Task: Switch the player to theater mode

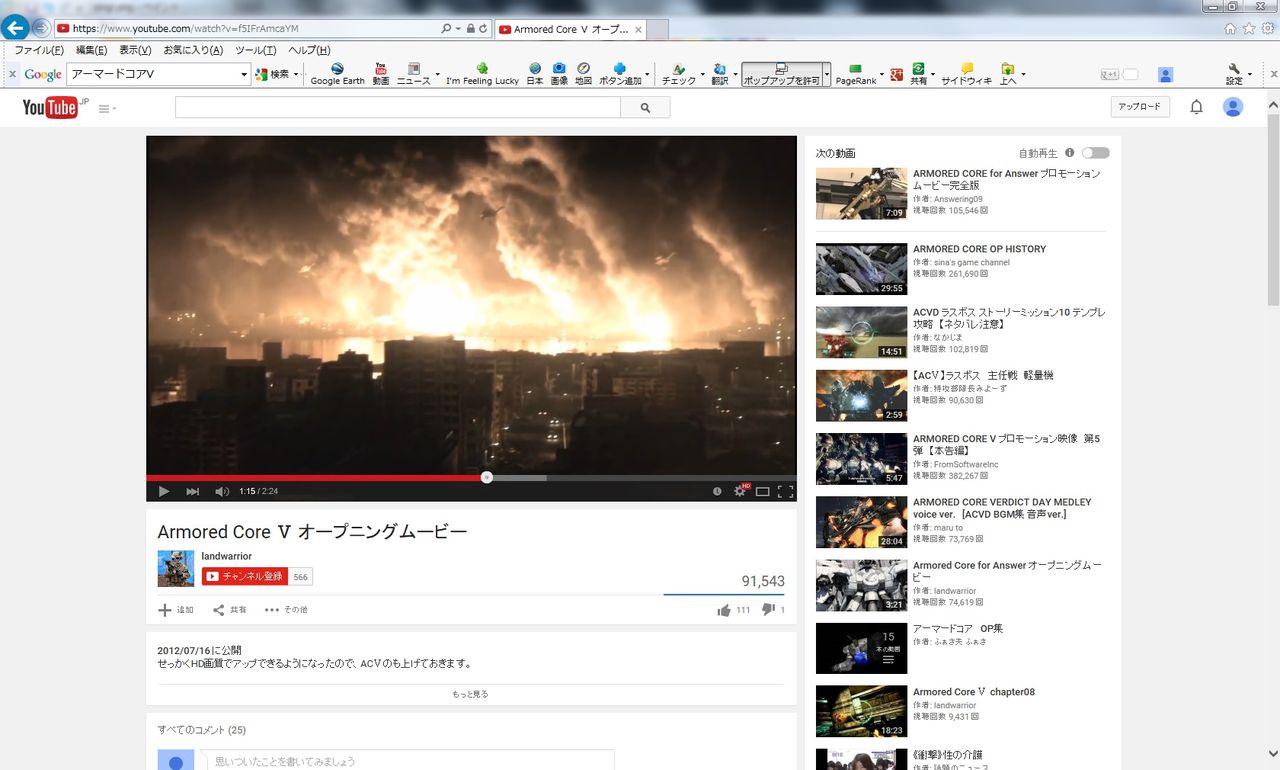Action: click(763, 491)
